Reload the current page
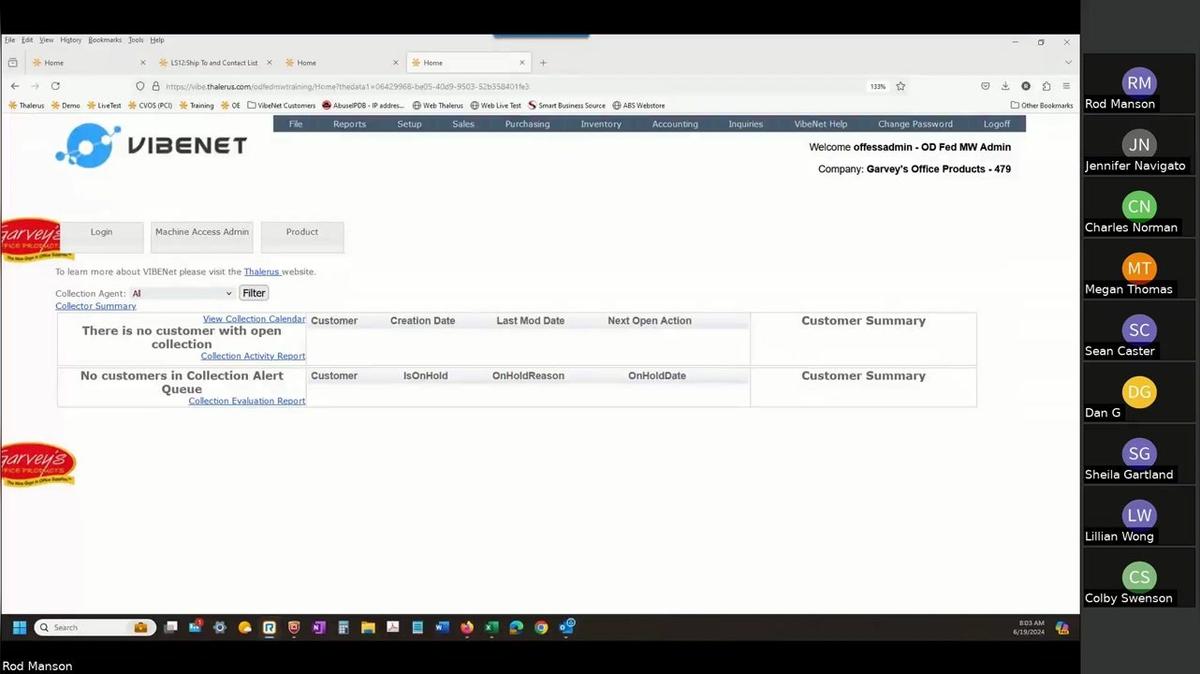1200x674 pixels. pos(55,86)
